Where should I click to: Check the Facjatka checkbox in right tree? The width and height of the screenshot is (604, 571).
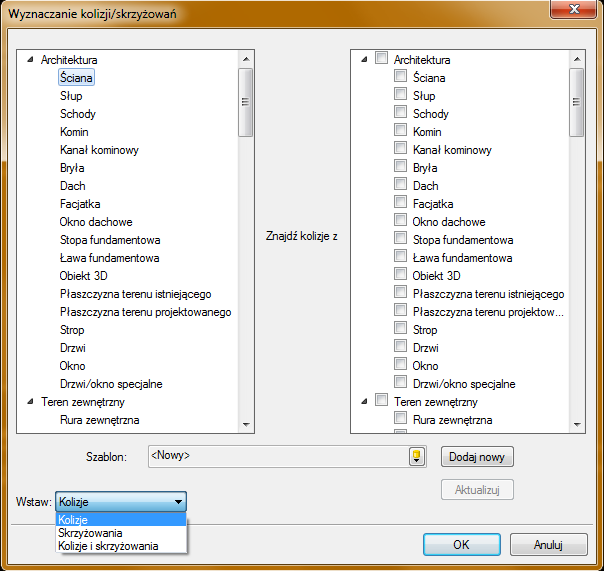[401, 202]
